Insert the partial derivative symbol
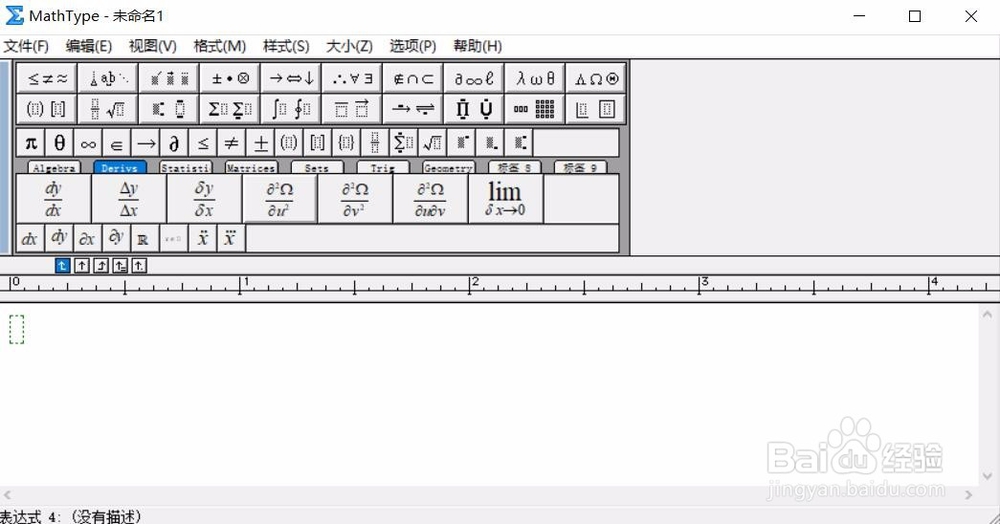 [174, 143]
